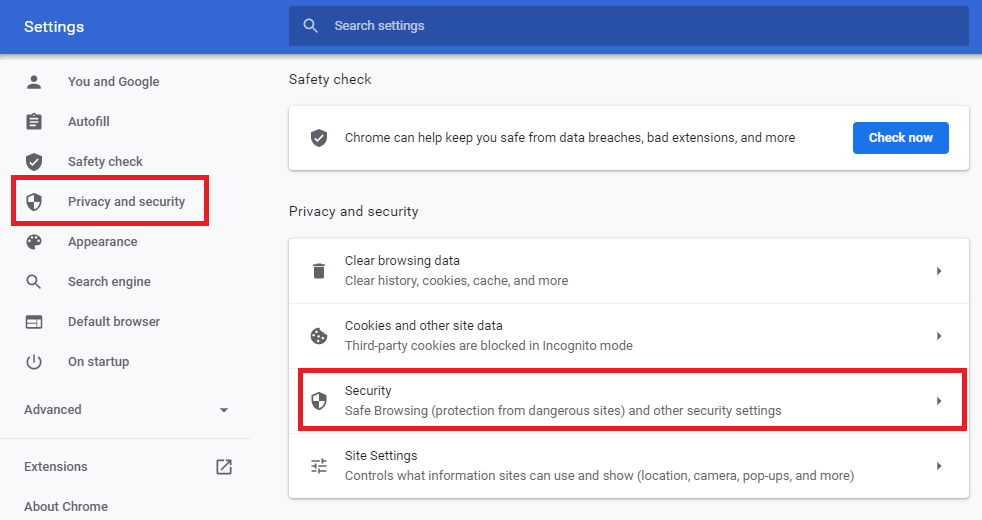This screenshot has height=520, width=982.
Task: Expand the Advanced section arrow
Action: point(224,410)
